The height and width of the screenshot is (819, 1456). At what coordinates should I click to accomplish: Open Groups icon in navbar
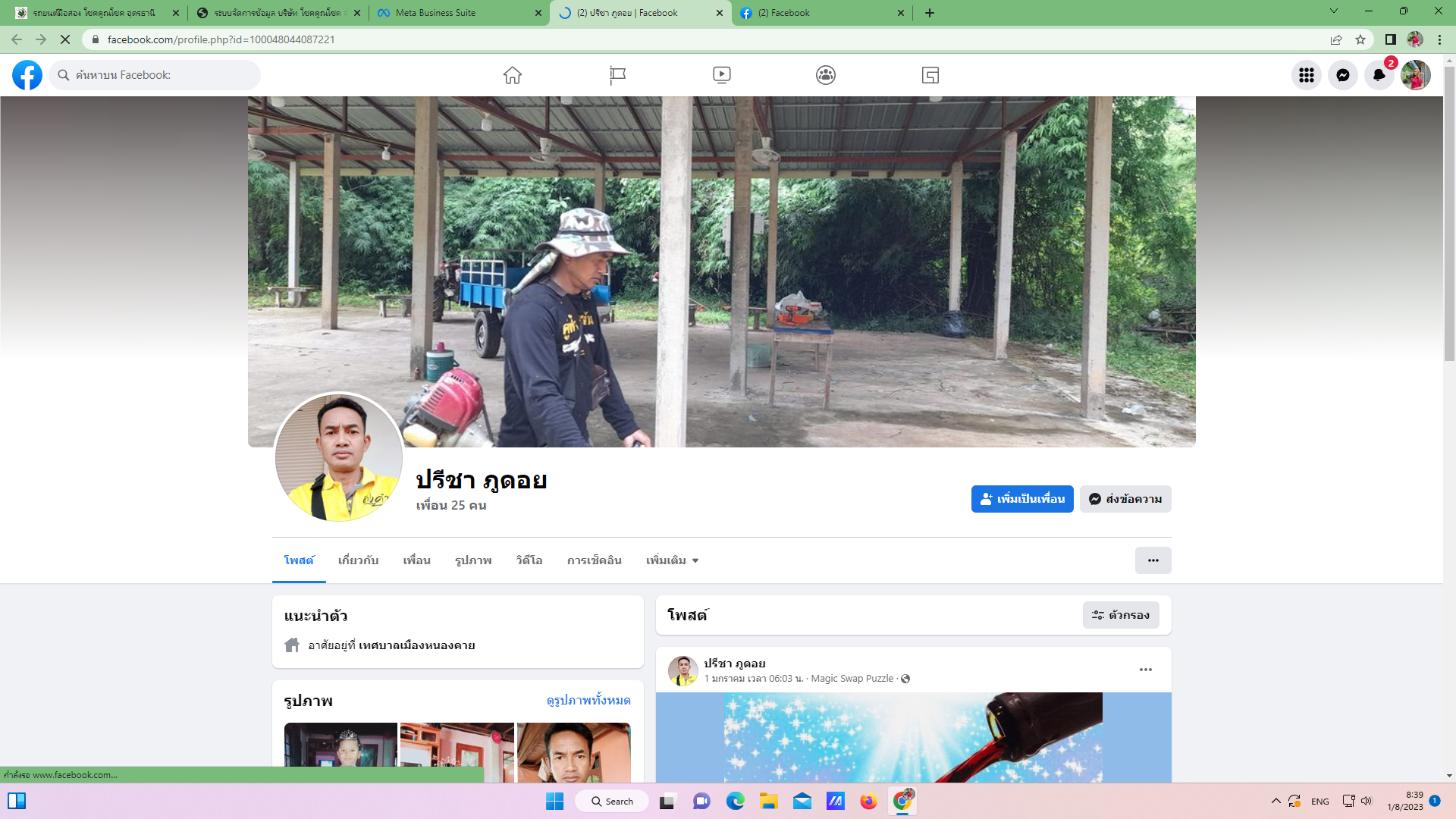click(x=826, y=75)
